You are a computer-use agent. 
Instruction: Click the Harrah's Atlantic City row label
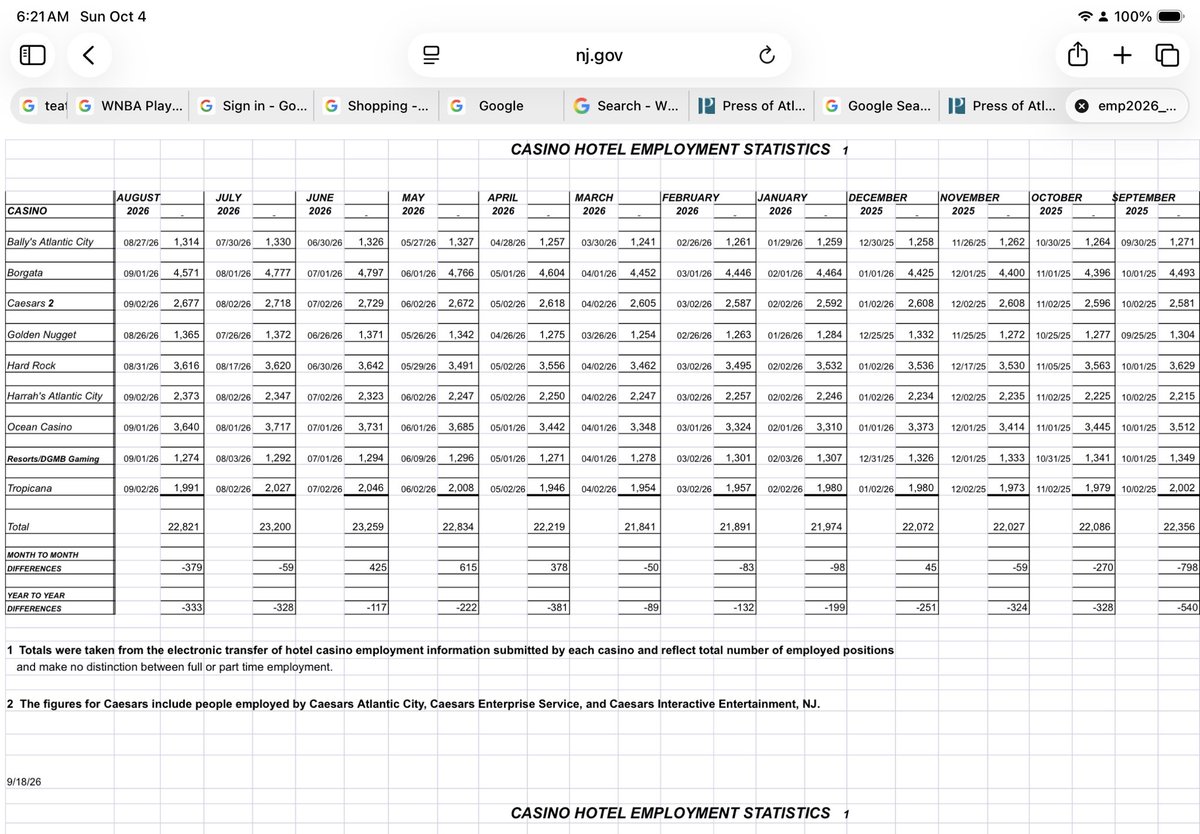[x=55, y=396]
